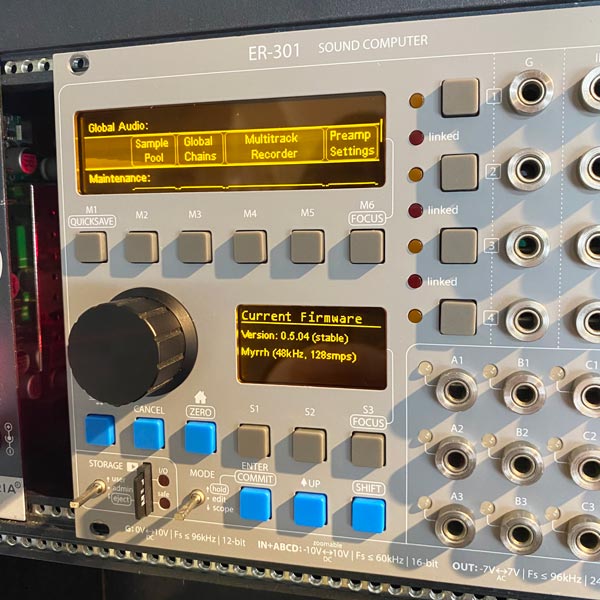Push the S2 button
The height and width of the screenshot is (600, 600).
click(x=309, y=445)
